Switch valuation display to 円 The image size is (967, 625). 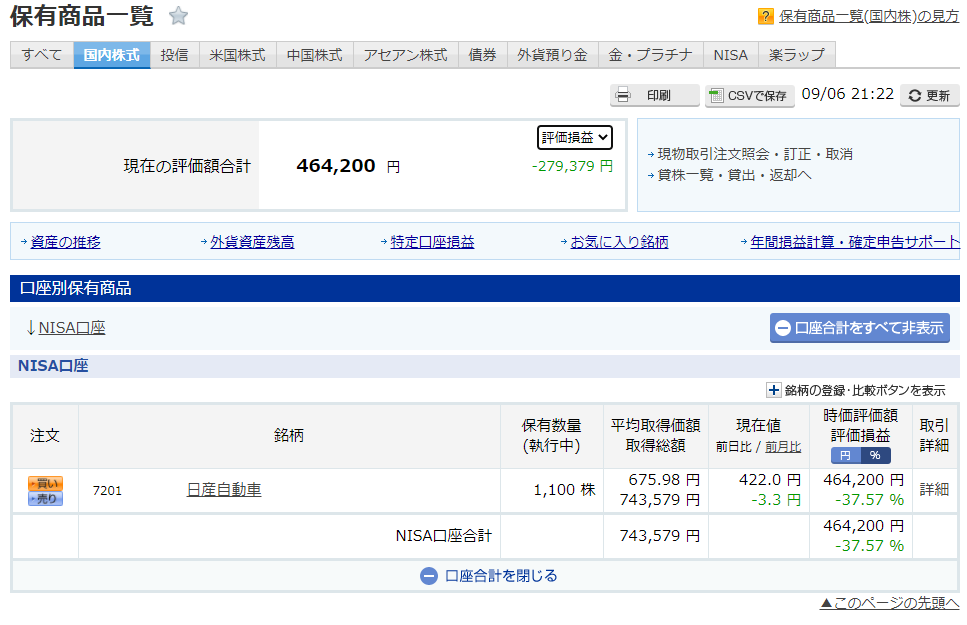pos(846,455)
